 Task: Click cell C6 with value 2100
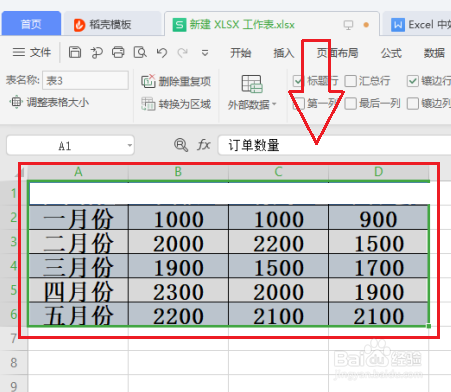click(x=278, y=314)
